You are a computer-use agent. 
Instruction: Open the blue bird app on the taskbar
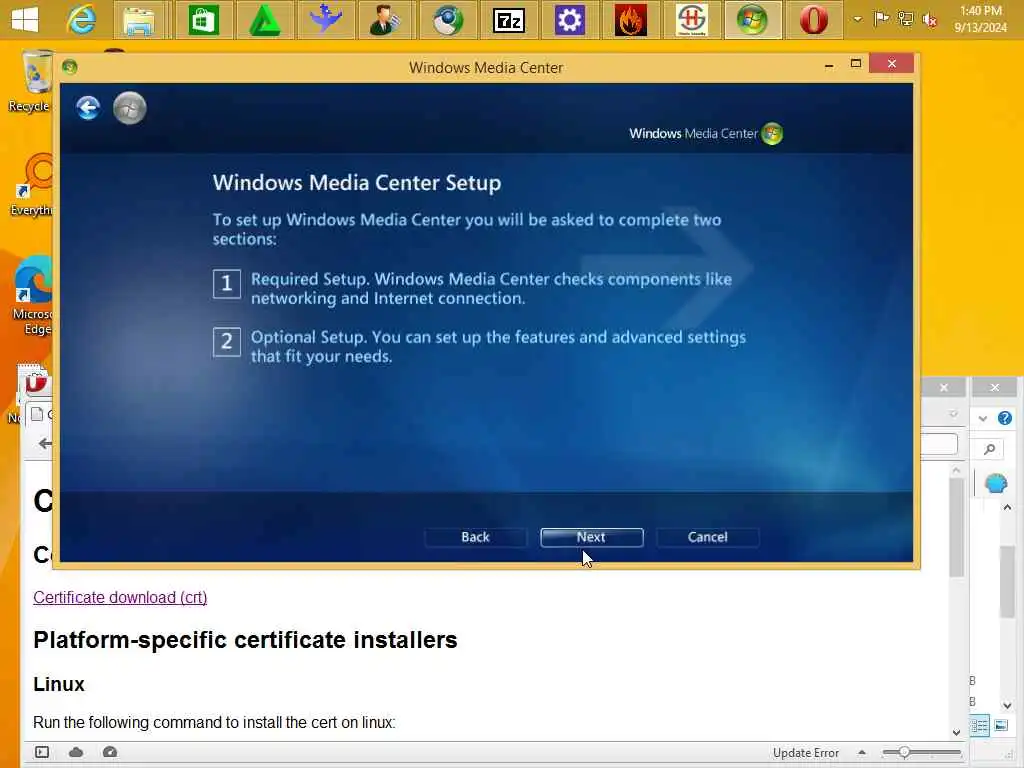325,20
